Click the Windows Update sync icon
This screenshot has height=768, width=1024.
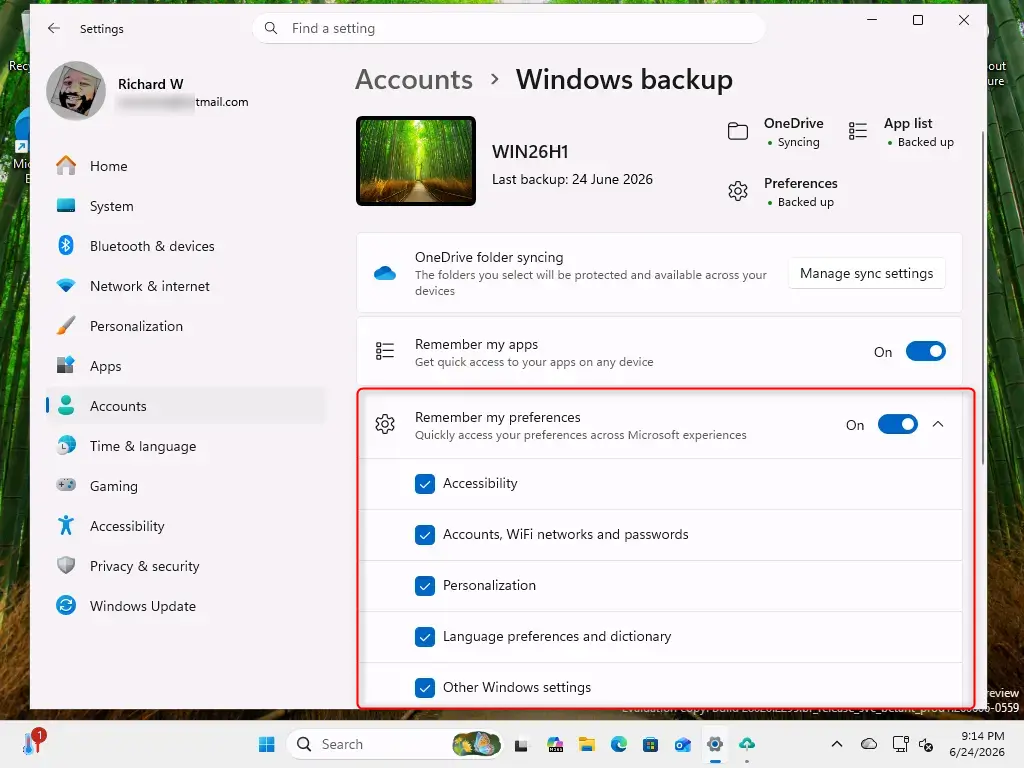(66, 605)
